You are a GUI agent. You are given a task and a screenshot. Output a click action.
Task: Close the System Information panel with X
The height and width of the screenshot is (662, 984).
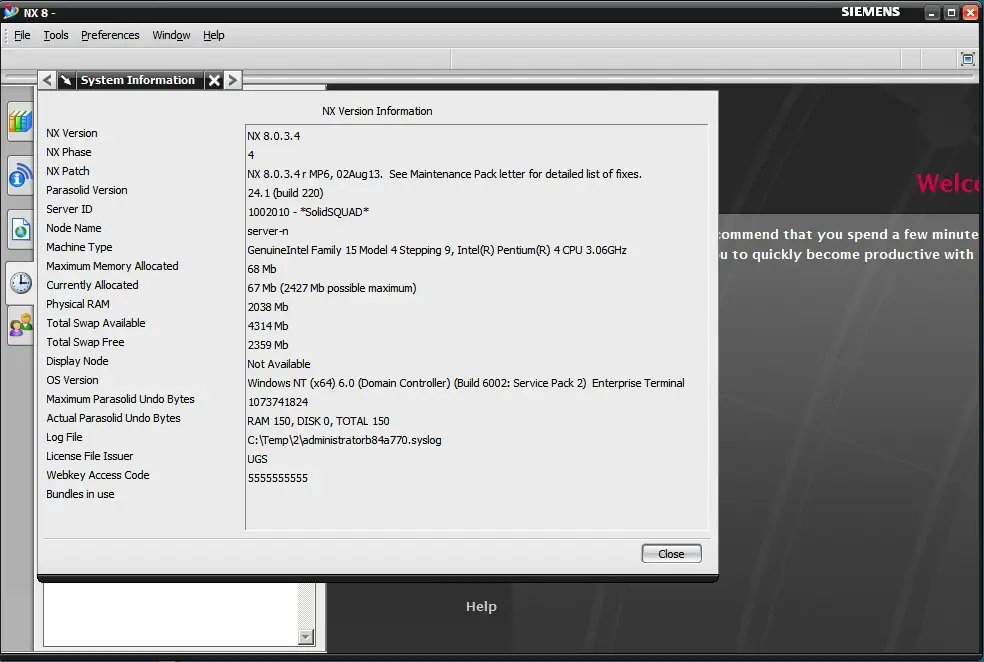coord(214,80)
